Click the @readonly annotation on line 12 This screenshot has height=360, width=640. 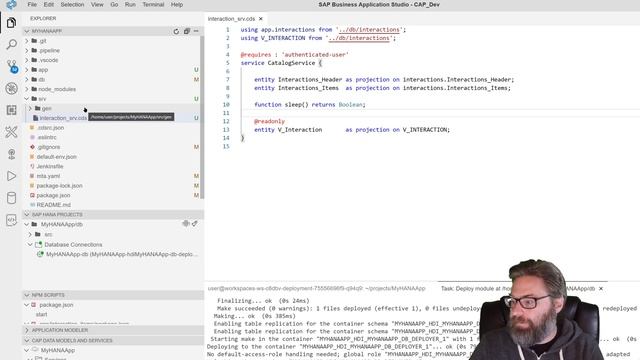[x=269, y=121]
